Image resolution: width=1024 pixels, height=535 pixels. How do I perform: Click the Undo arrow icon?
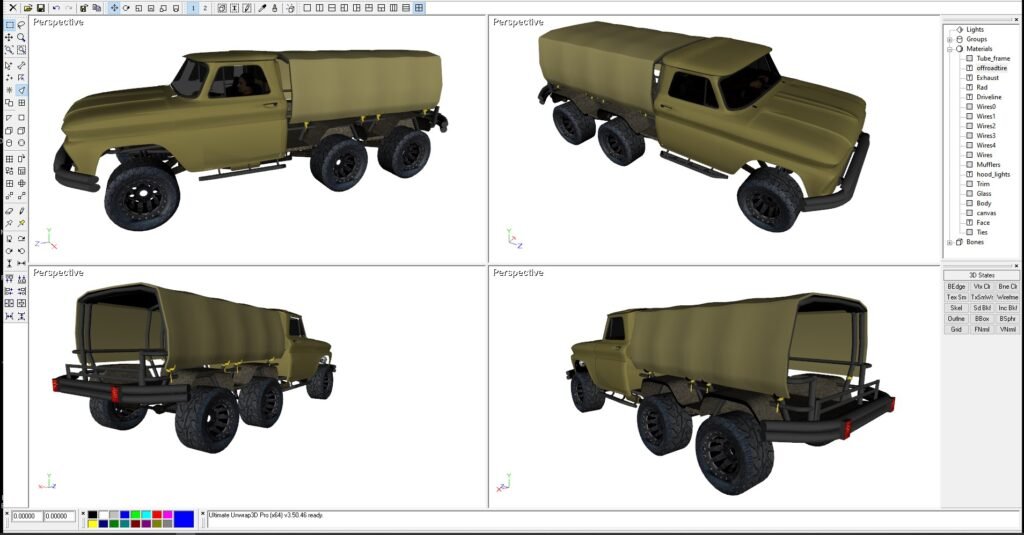56,8
